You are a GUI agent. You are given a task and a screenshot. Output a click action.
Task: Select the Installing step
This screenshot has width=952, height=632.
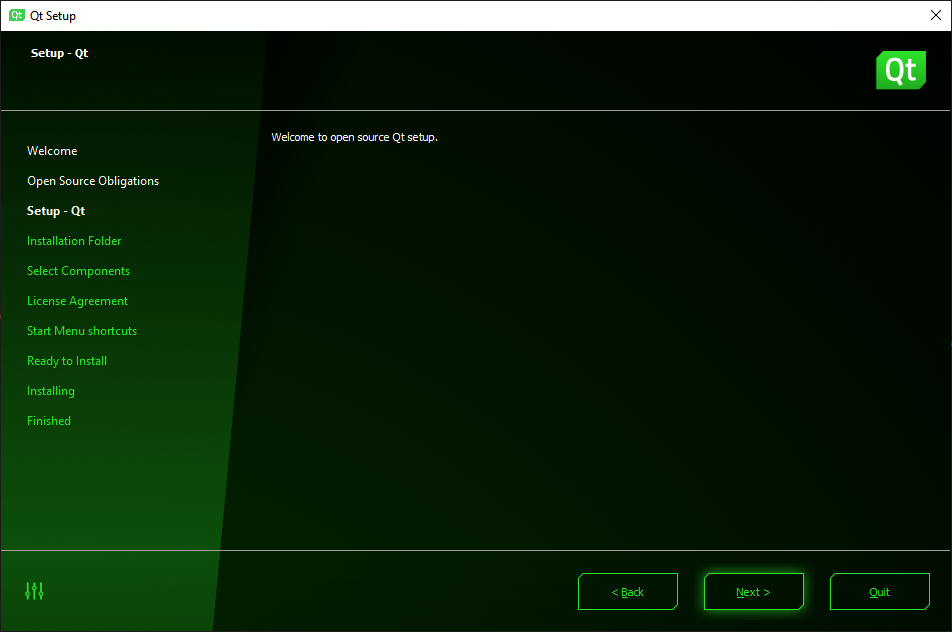click(50, 391)
